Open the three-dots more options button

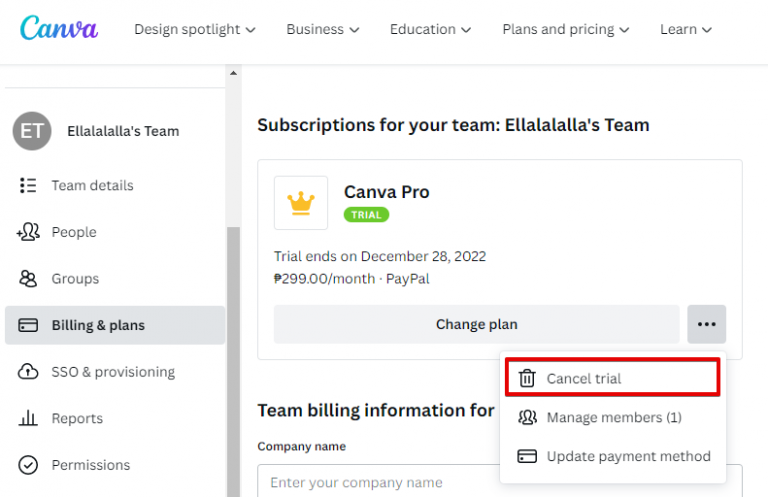click(x=706, y=324)
